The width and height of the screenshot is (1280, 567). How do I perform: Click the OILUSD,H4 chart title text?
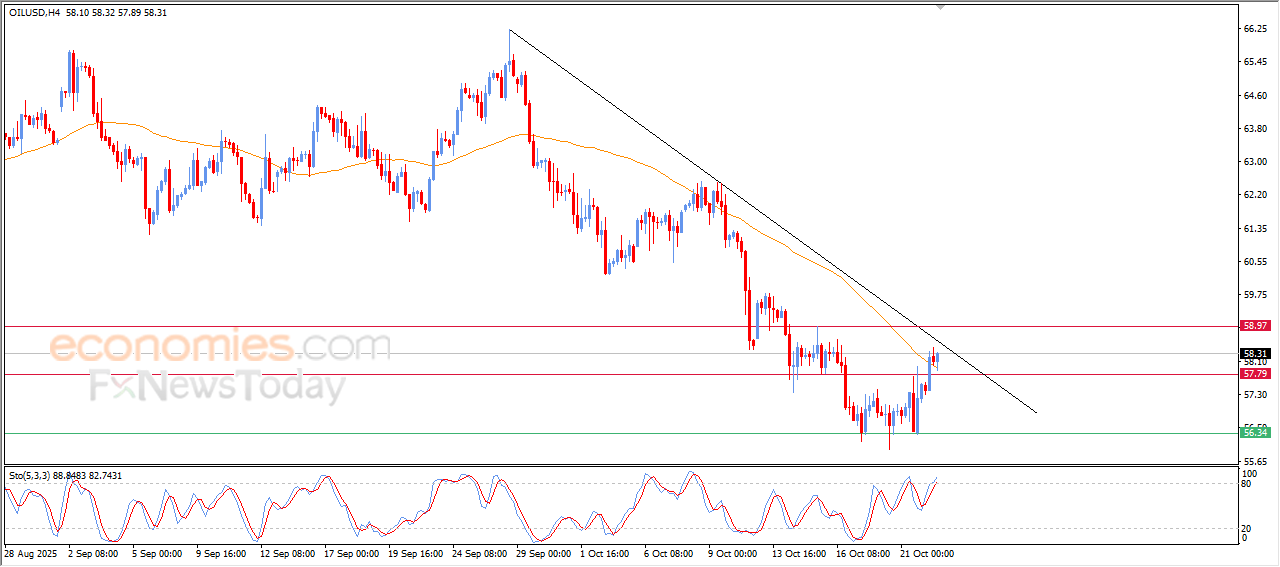click(32, 12)
